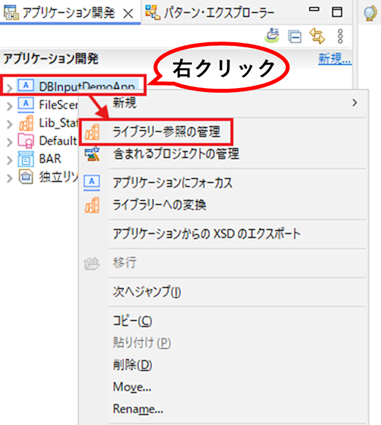This screenshot has width=381, height=425.
Task: Click the ライブラリーへの変換 icon
Action: [x=92, y=205]
